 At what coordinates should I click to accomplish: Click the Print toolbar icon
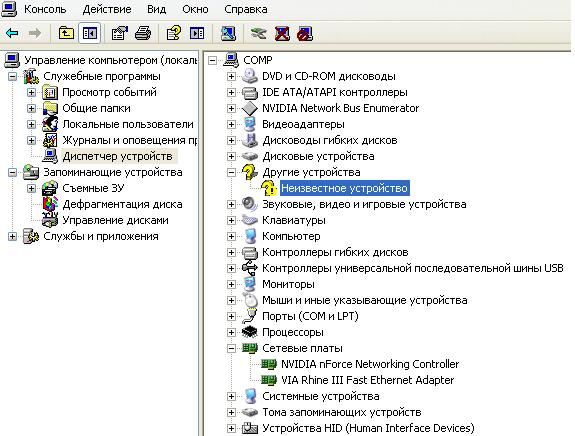coord(143,33)
